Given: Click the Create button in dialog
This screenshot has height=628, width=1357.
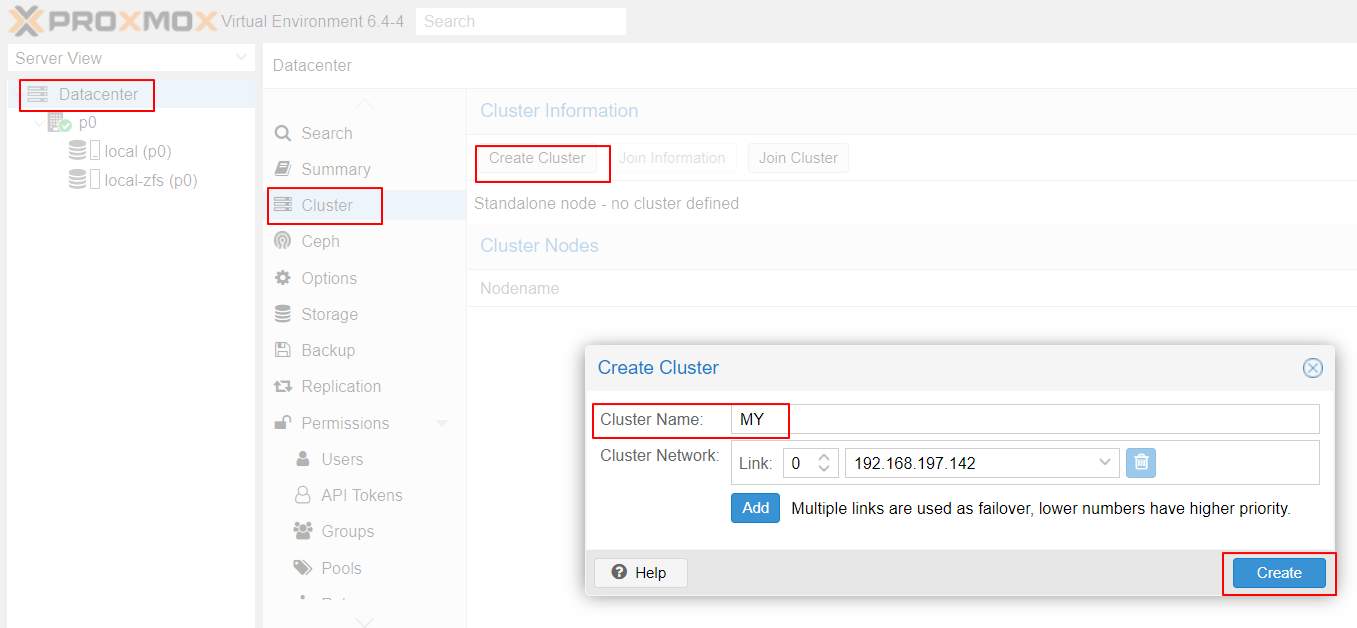Looking at the screenshot, I should 1279,573.
